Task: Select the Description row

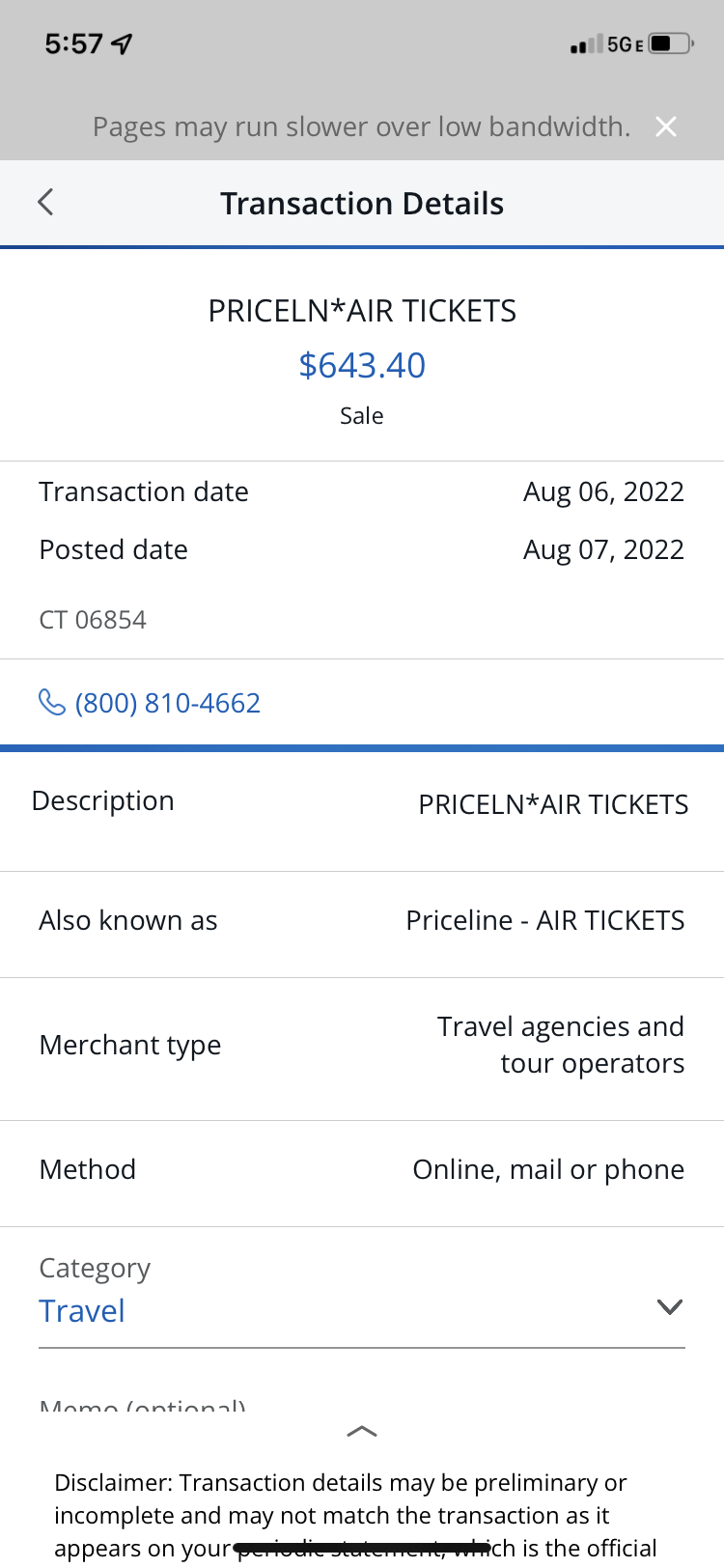Action: tap(362, 803)
